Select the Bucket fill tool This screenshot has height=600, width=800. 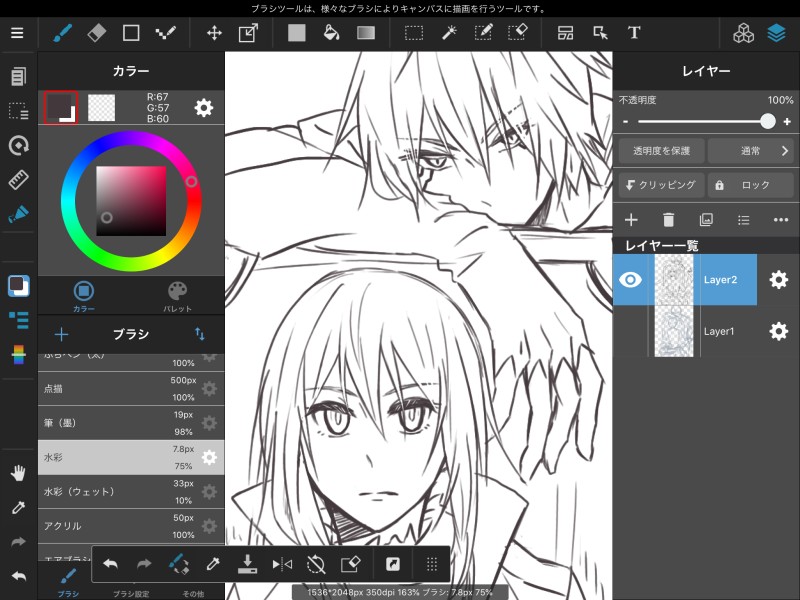(331, 33)
